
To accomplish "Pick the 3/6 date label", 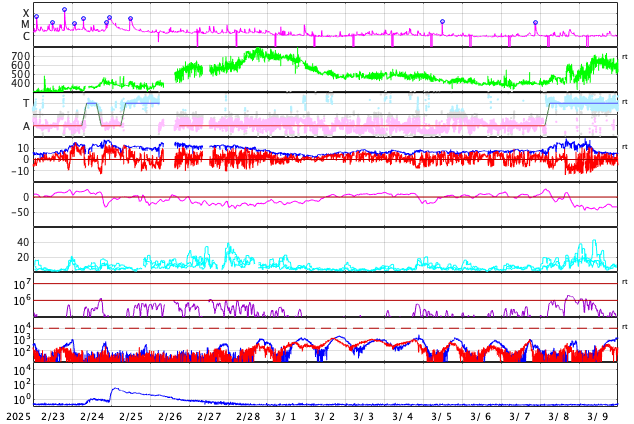I will pos(481,416).
